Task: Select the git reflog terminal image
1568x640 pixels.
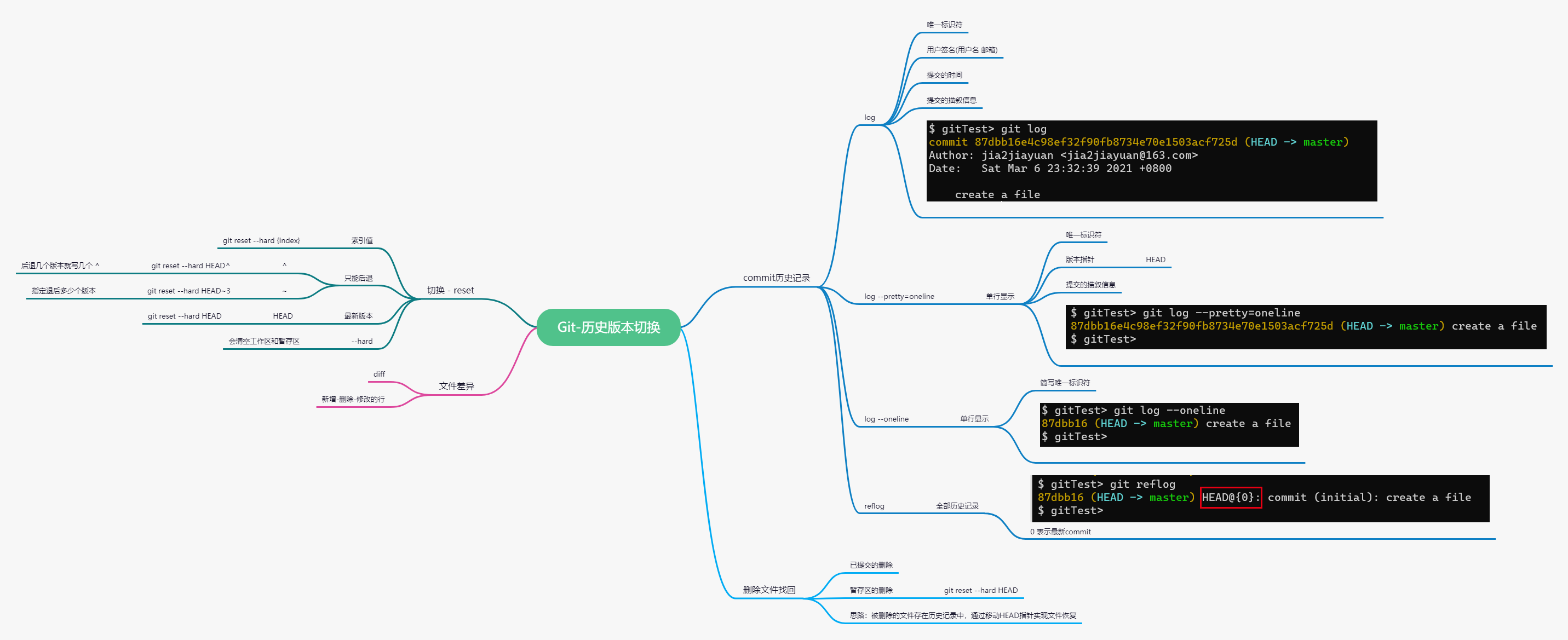Action: coord(1260,498)
